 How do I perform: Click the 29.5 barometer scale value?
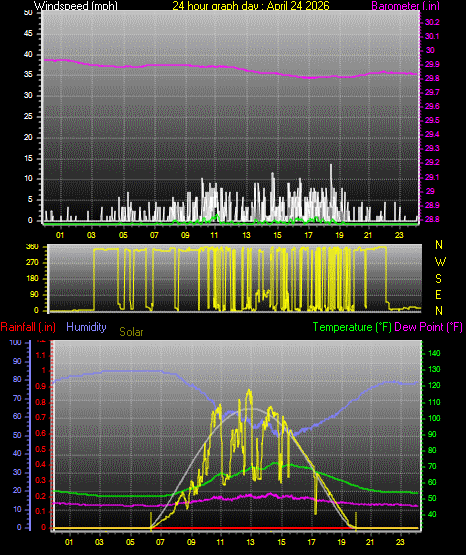(x=432, y=120)
